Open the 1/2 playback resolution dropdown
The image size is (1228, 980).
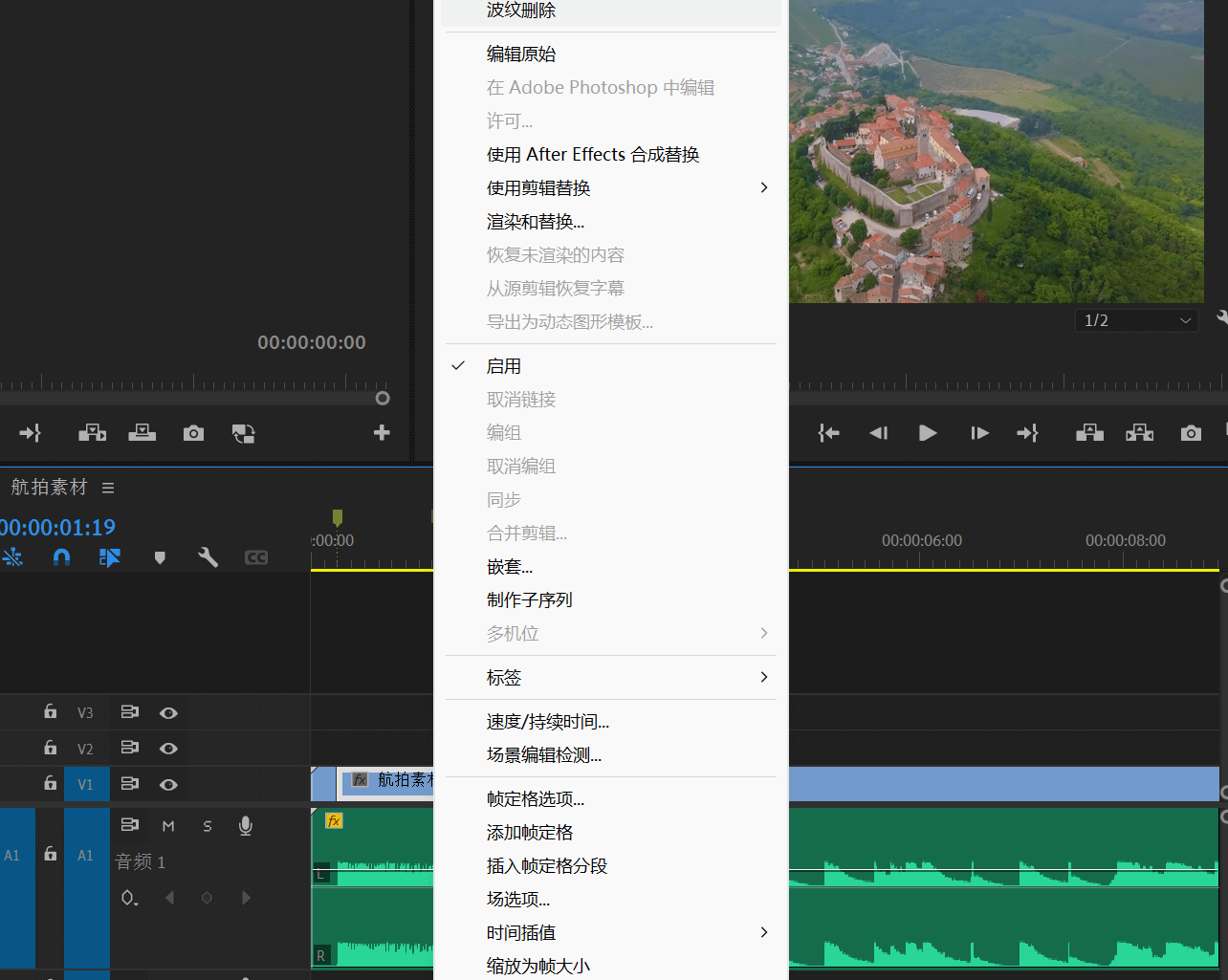pos(1135,320)
